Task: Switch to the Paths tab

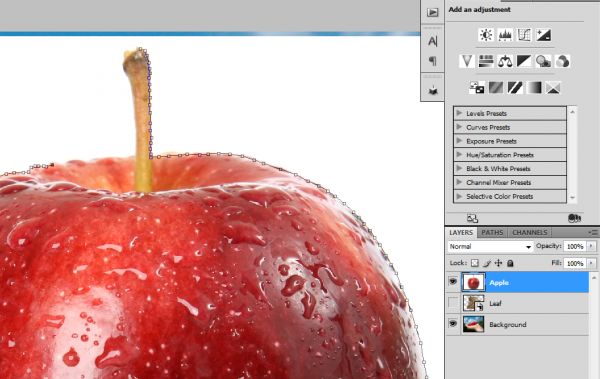Action: click(x=492, y=232)
